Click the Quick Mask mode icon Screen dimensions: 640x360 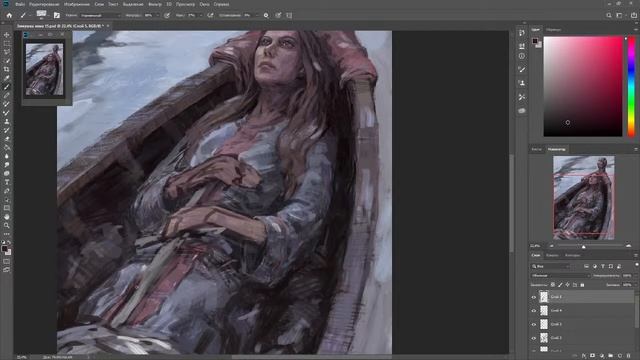pyautogui.click(x=7, y=261)
